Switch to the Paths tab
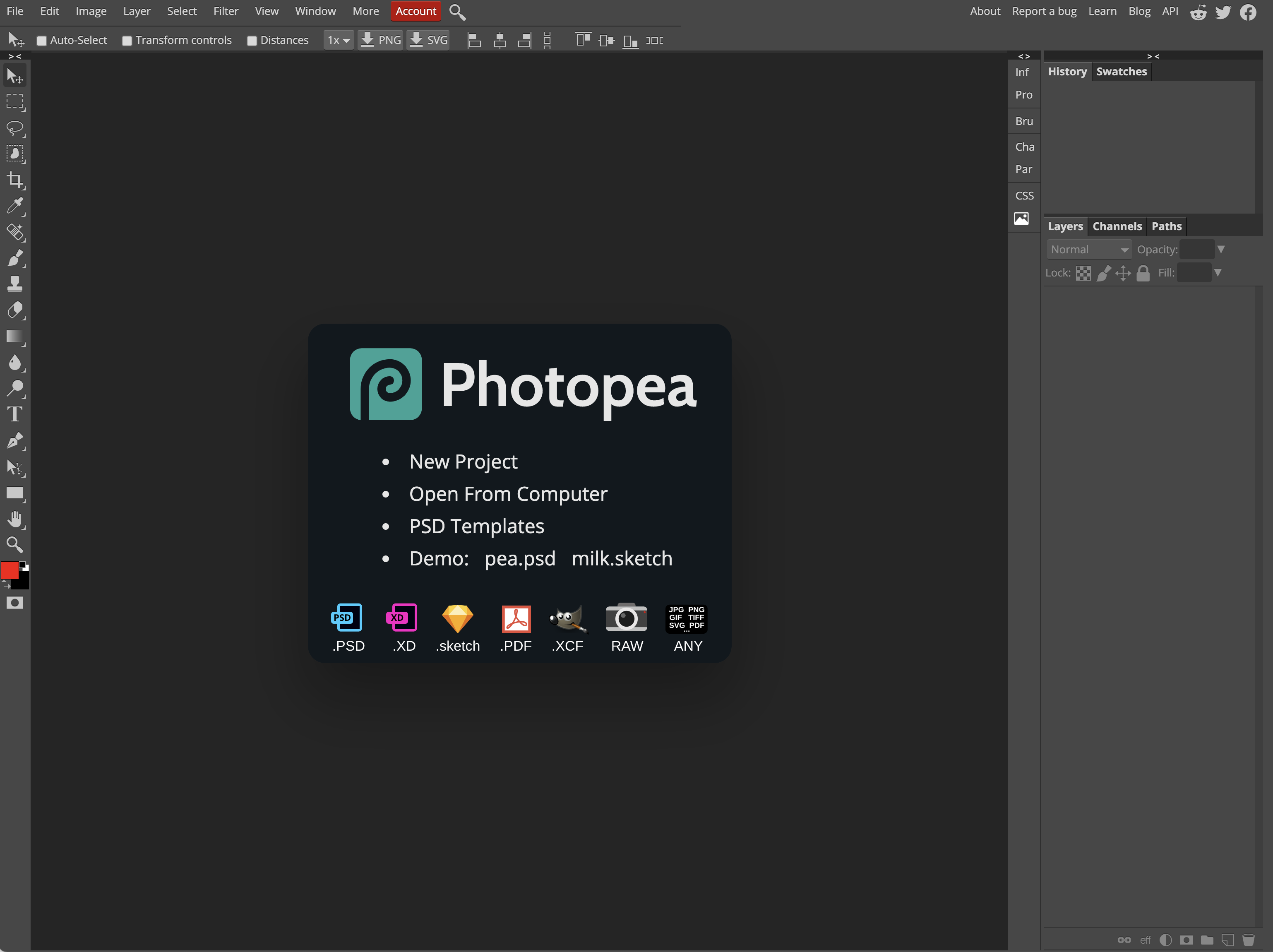Viewport: 1273px width, 952px height. pos(1167,227)
